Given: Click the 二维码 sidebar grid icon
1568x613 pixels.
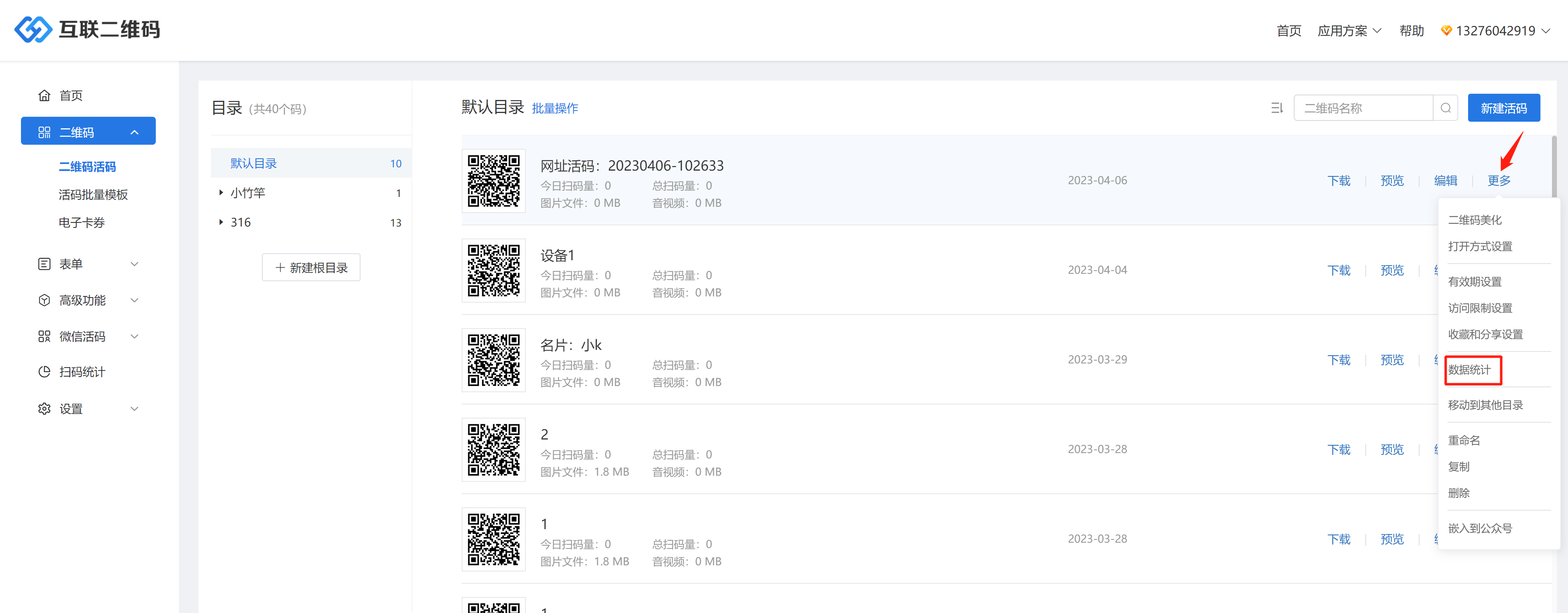Looking at the screenshot, I should pyautogui.click(x=44, y=132).
